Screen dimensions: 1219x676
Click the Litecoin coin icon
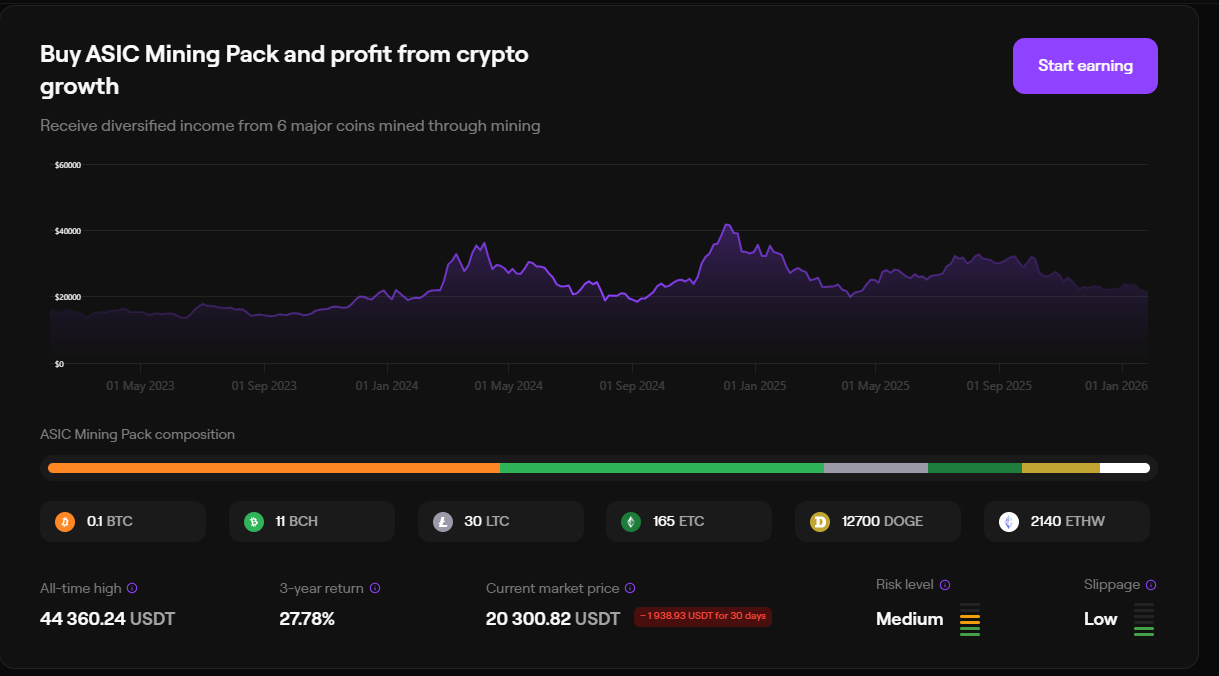coord(443,521)
